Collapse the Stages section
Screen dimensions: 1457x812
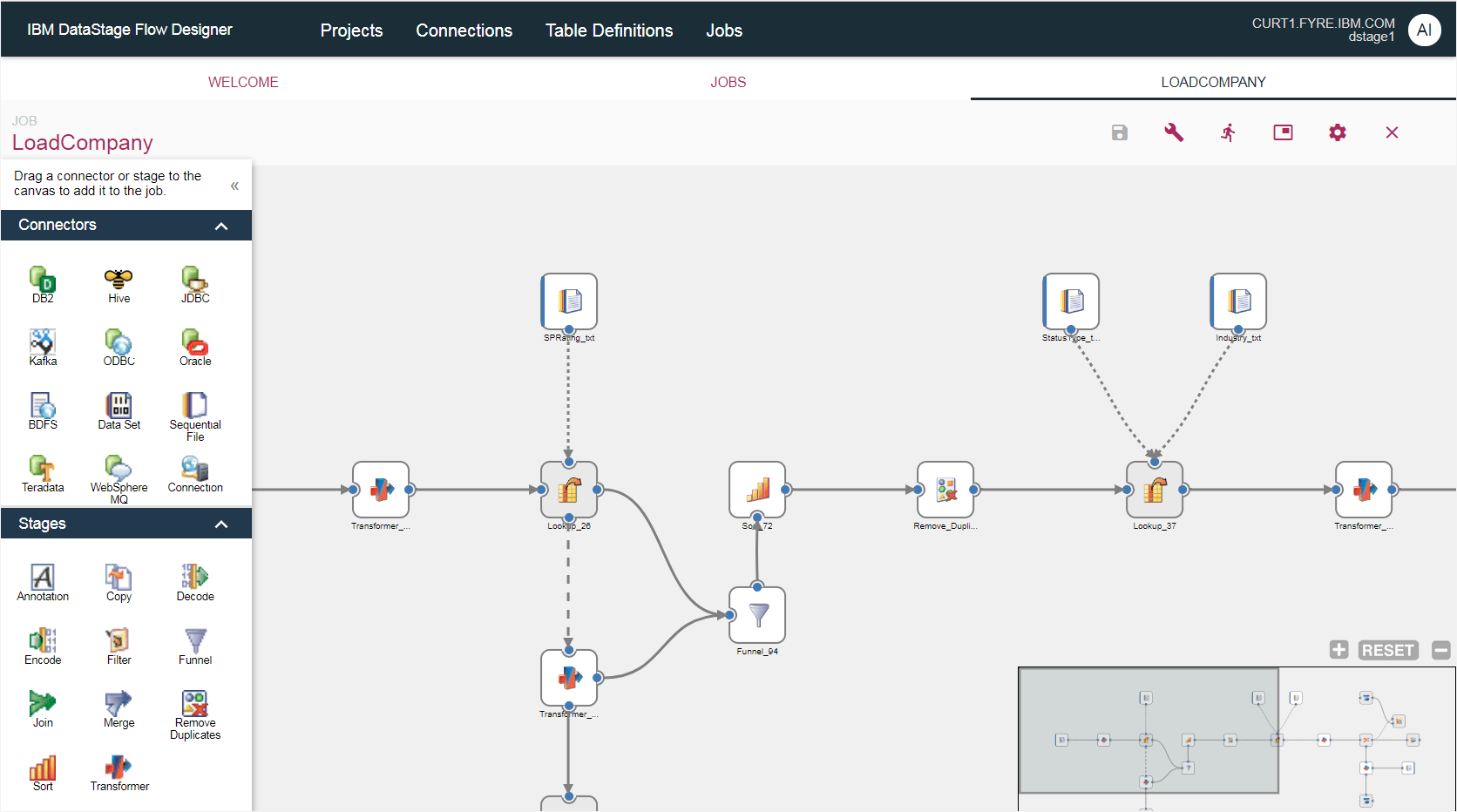coord(221,524)
